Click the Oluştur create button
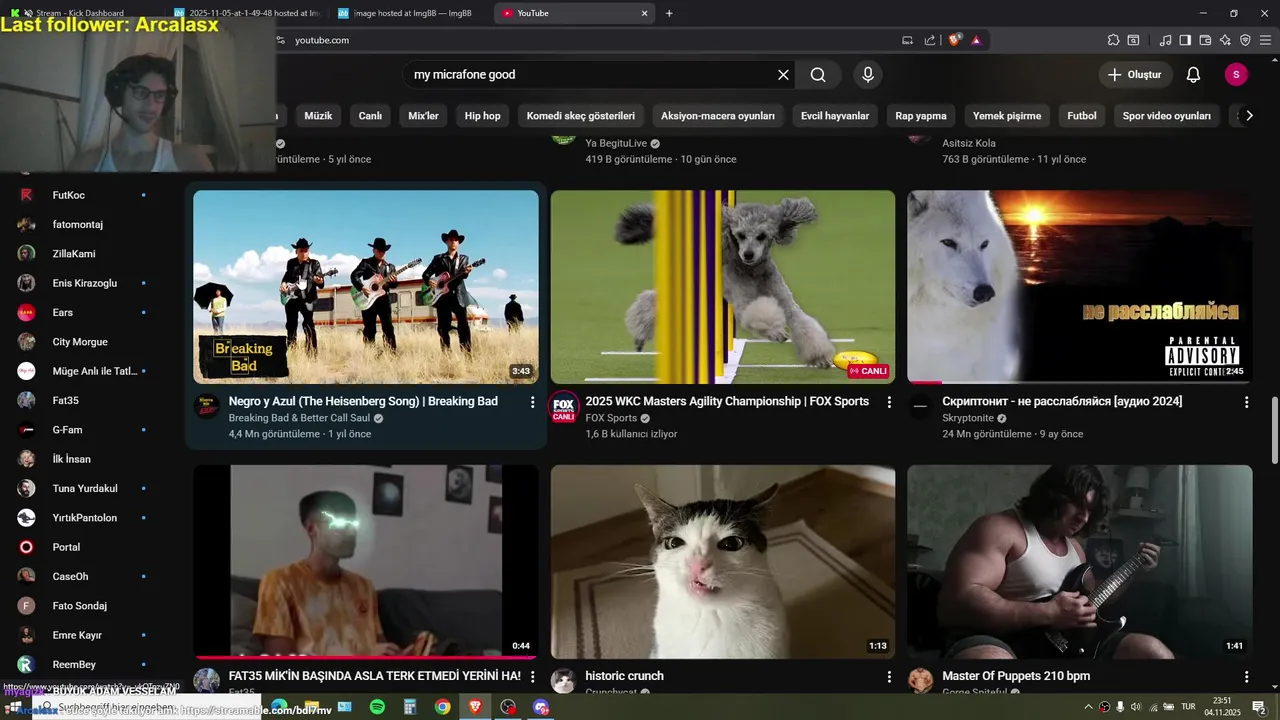Screen dimensions: 1280x720 (1135, 75)
